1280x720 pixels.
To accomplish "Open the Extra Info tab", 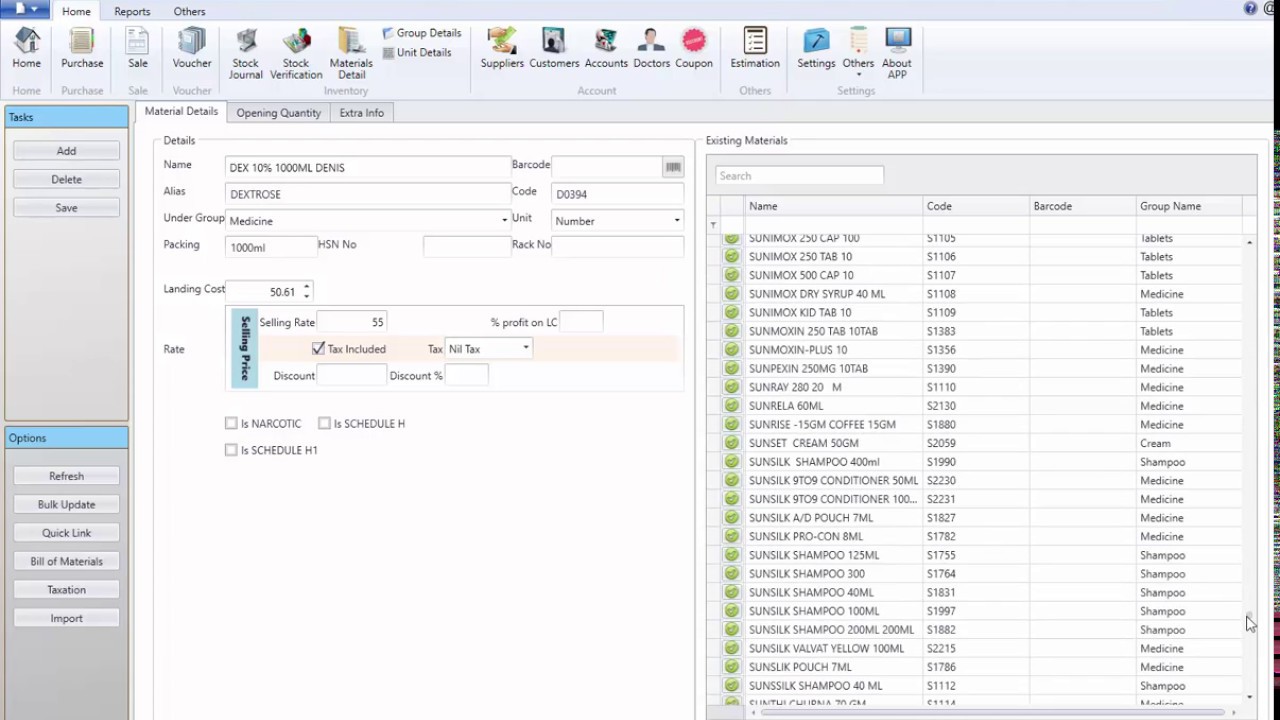I will [361, 113].
